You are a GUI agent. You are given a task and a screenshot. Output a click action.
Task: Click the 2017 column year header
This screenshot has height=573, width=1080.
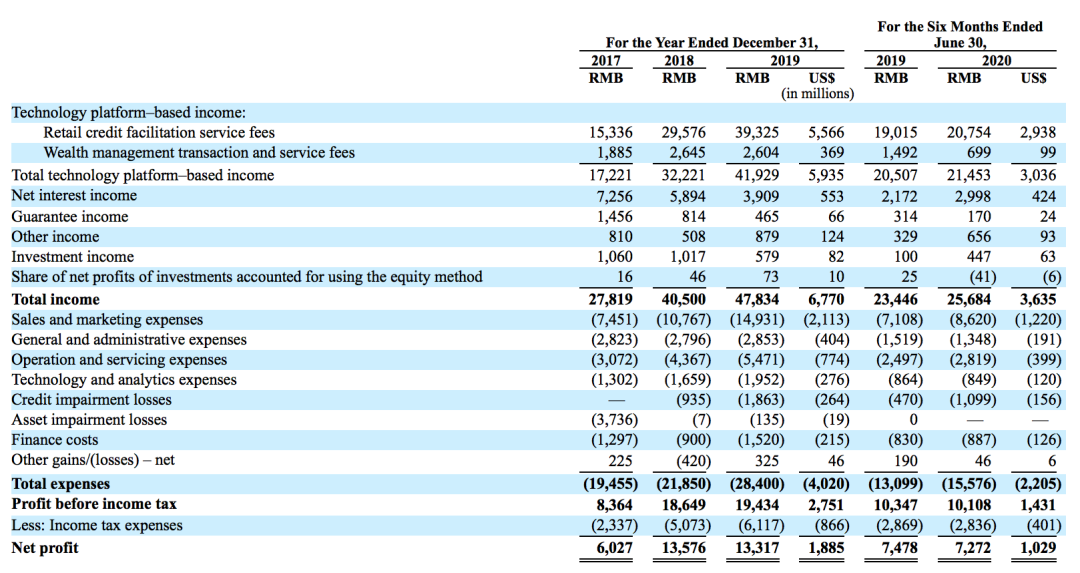coord(606,61)
